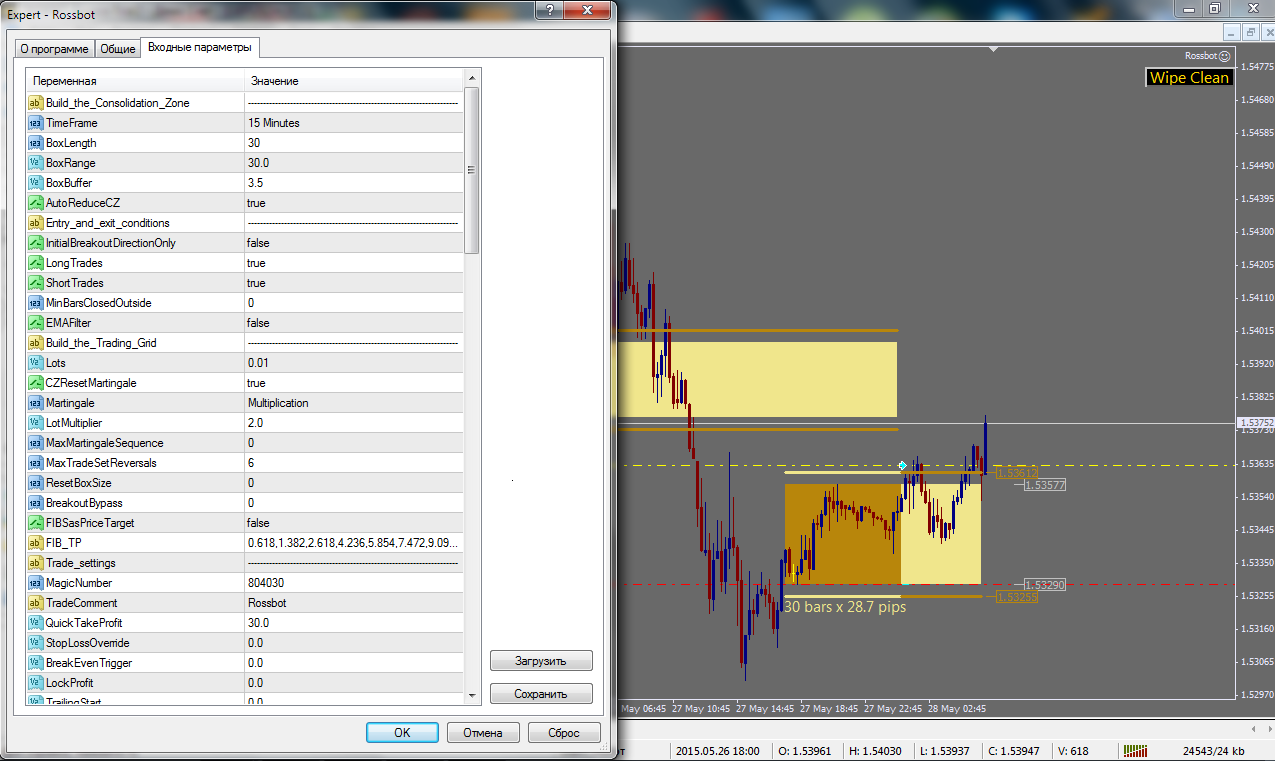Click the help question mark in dialog title

(549, 8)
